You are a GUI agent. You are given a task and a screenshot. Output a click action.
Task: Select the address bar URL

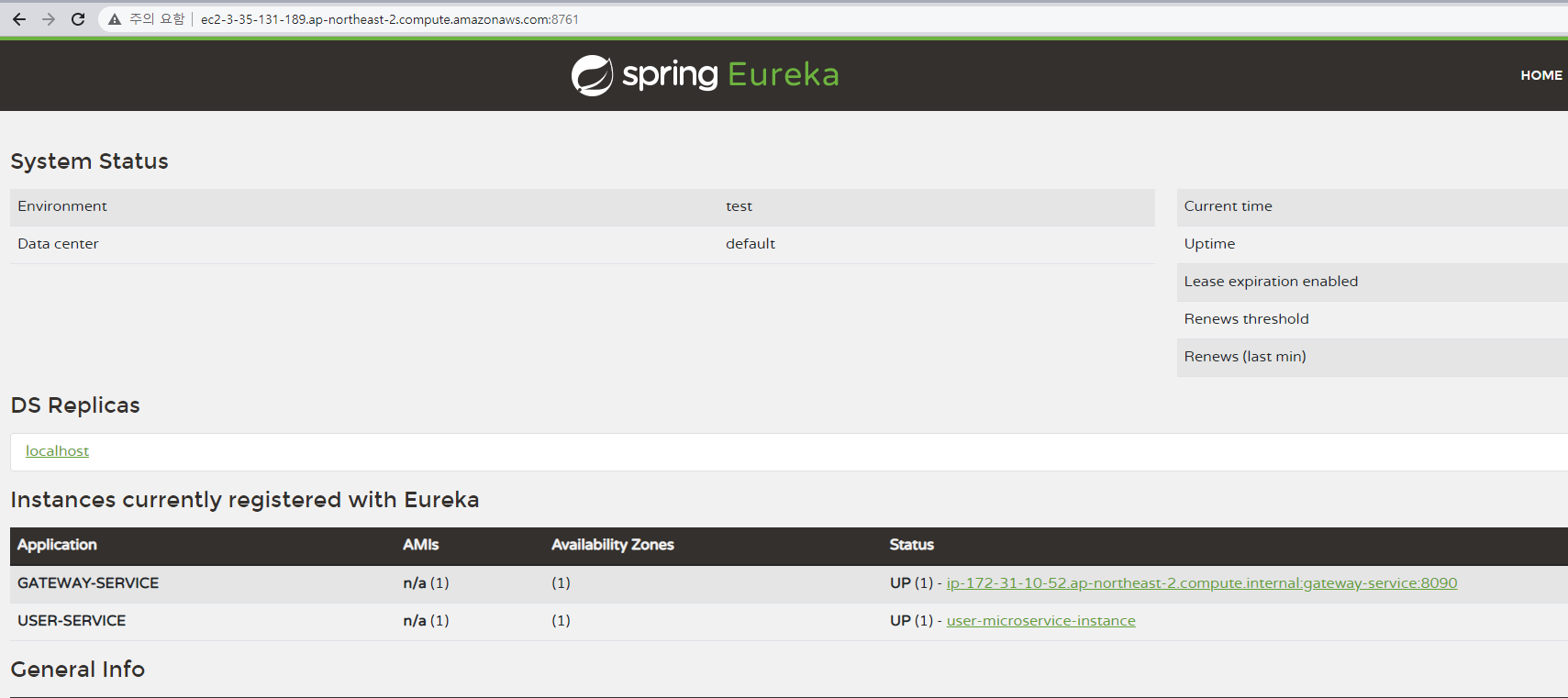point(390,19)
